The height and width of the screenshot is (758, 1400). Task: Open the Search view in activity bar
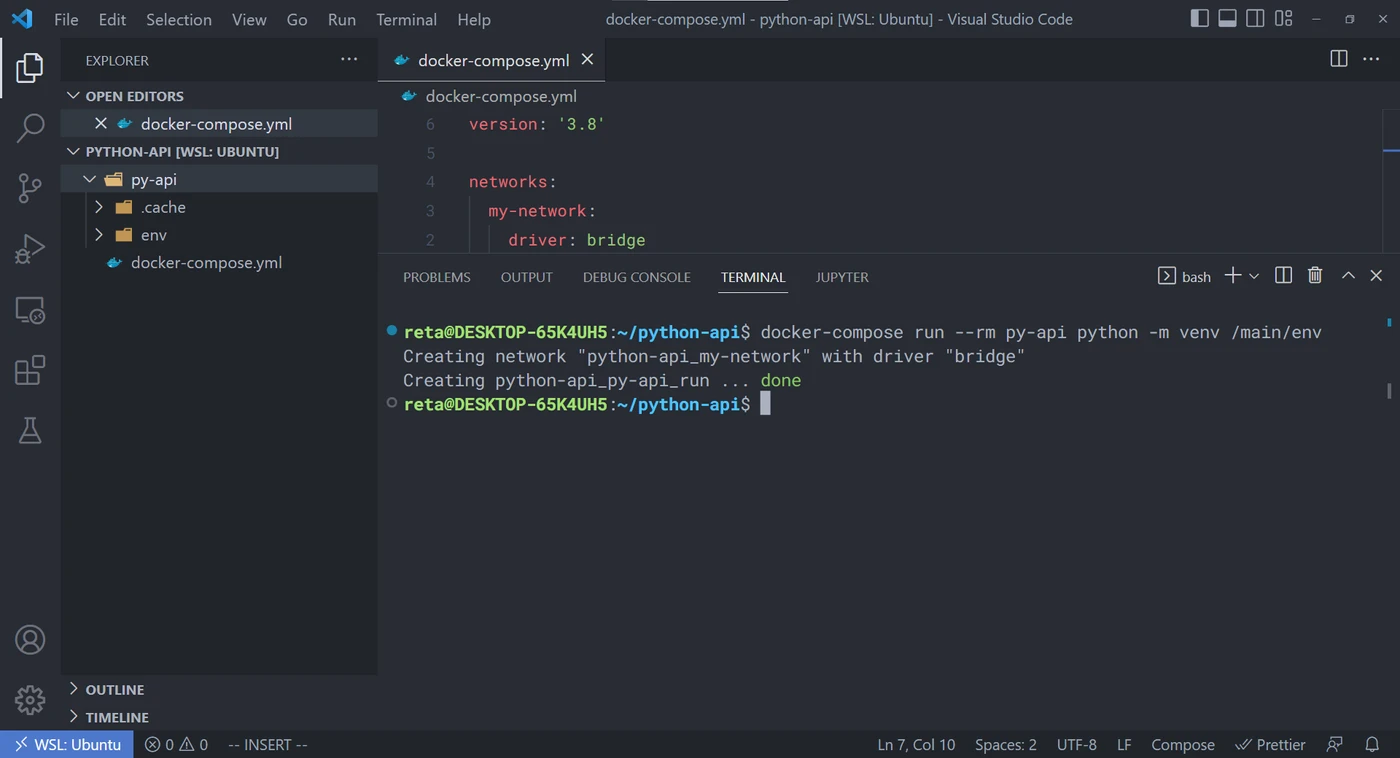point(30,127)
